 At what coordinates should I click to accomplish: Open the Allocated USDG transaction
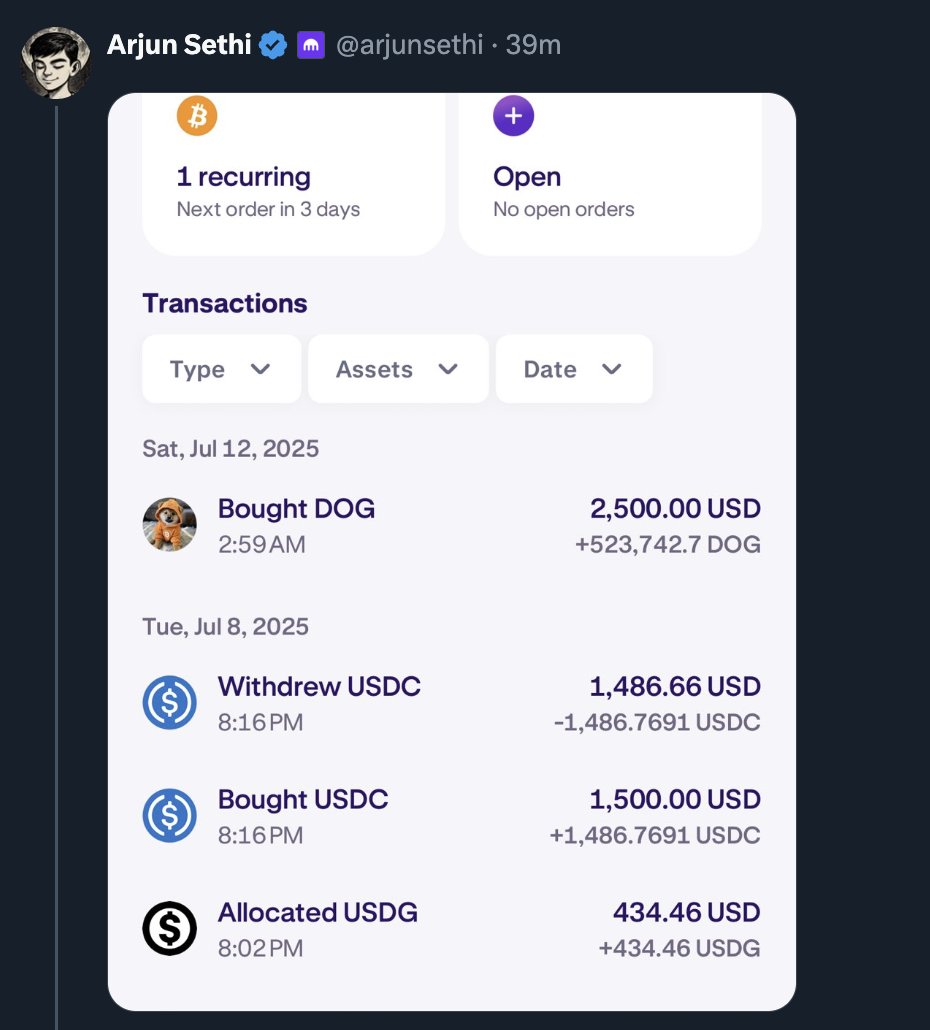point(451,929)
